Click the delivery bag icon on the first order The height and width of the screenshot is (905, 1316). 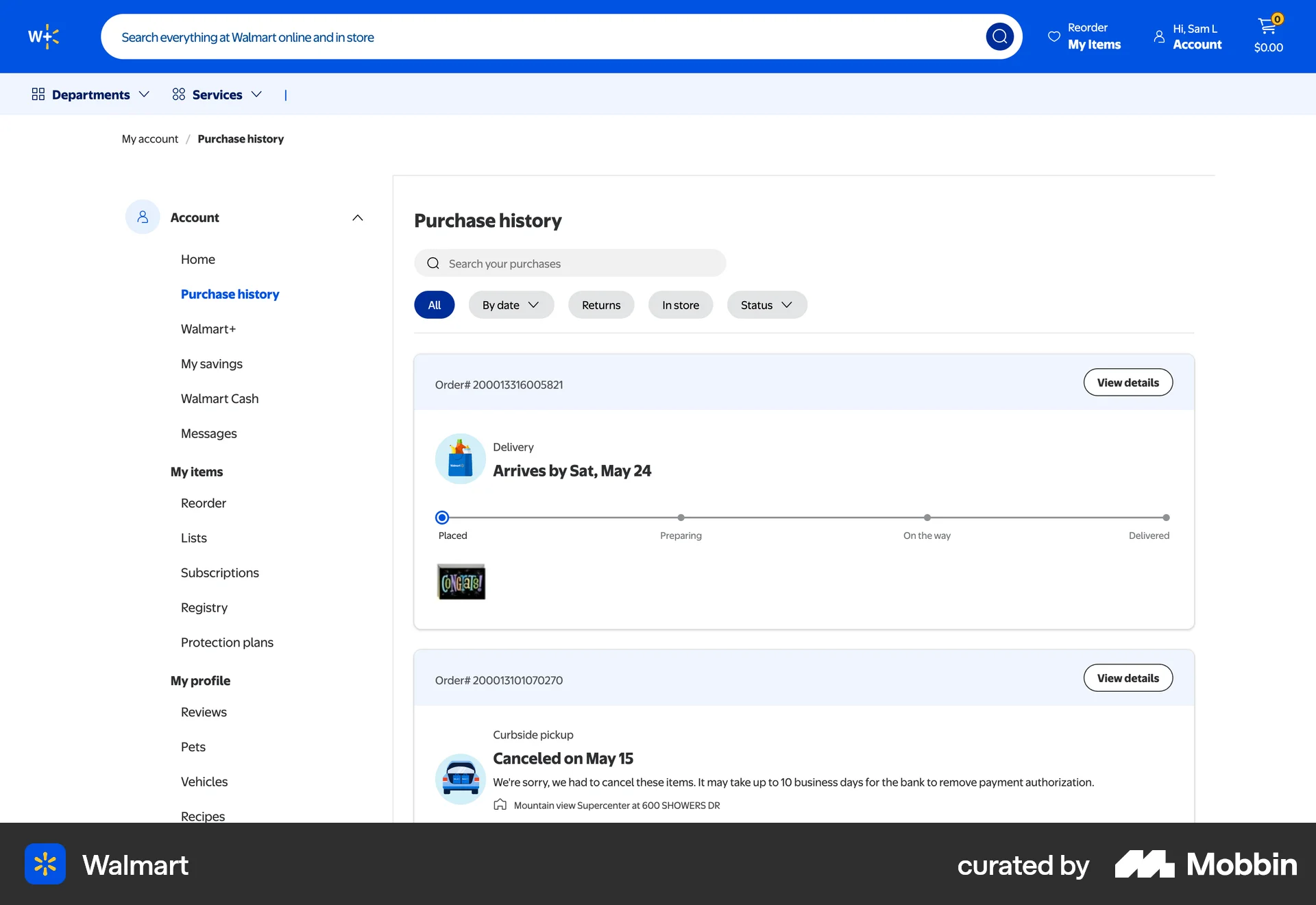click(x=460, y=458)
